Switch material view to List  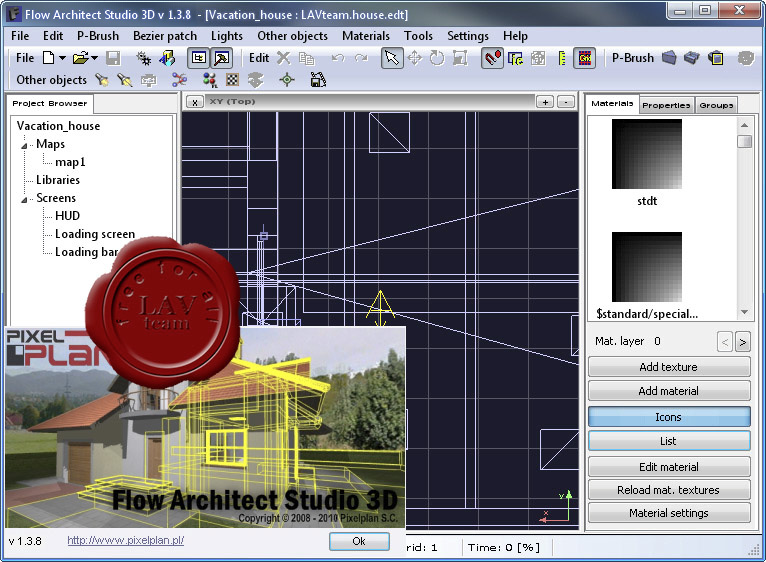pyautogui.click(x=669, y=441)
